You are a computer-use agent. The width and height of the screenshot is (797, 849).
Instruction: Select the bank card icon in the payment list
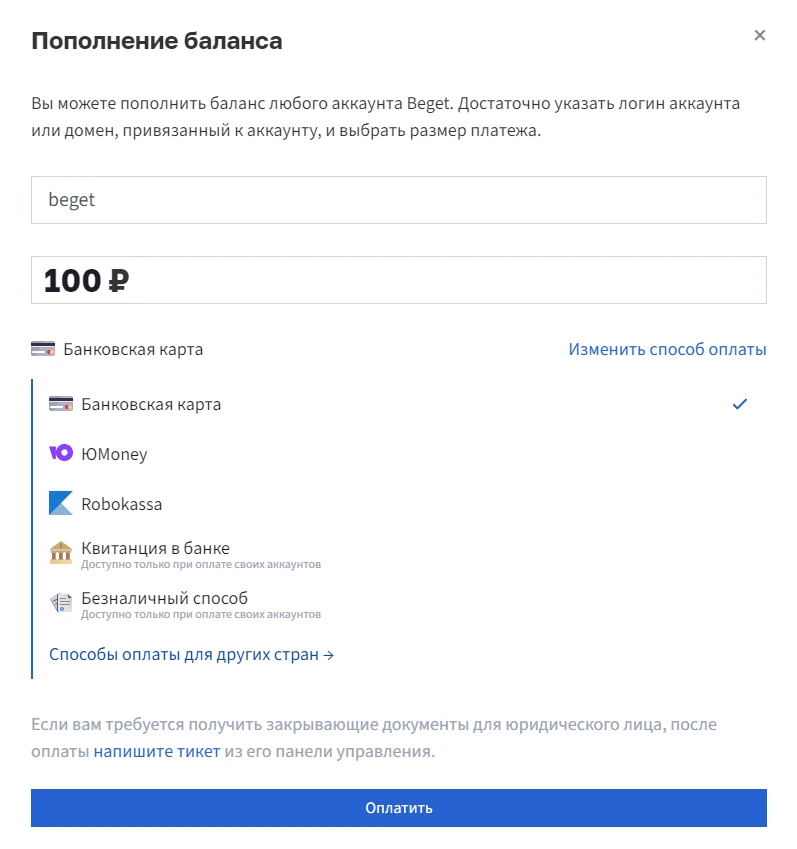61,404
